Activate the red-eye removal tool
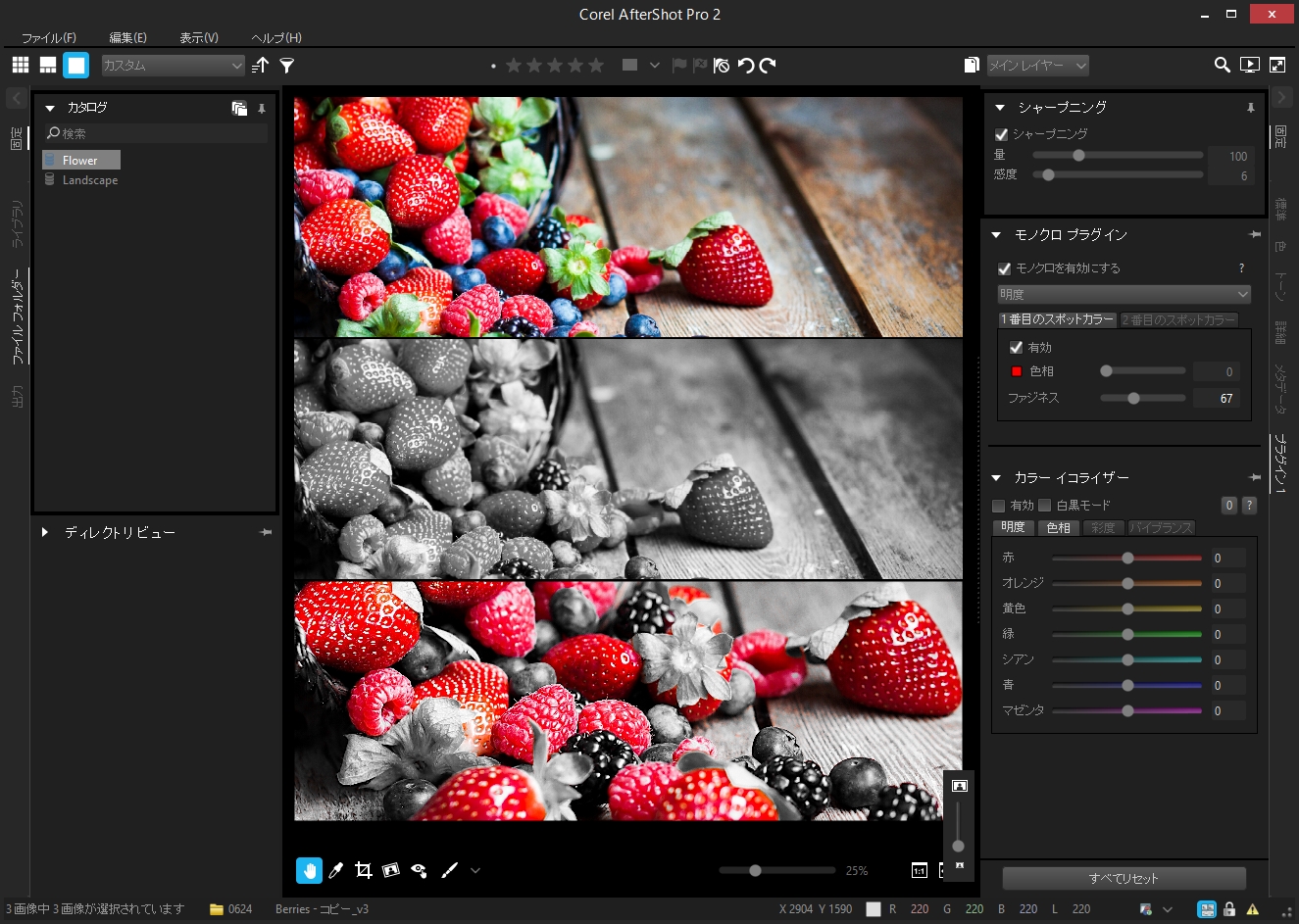 (x=419, y=870)
